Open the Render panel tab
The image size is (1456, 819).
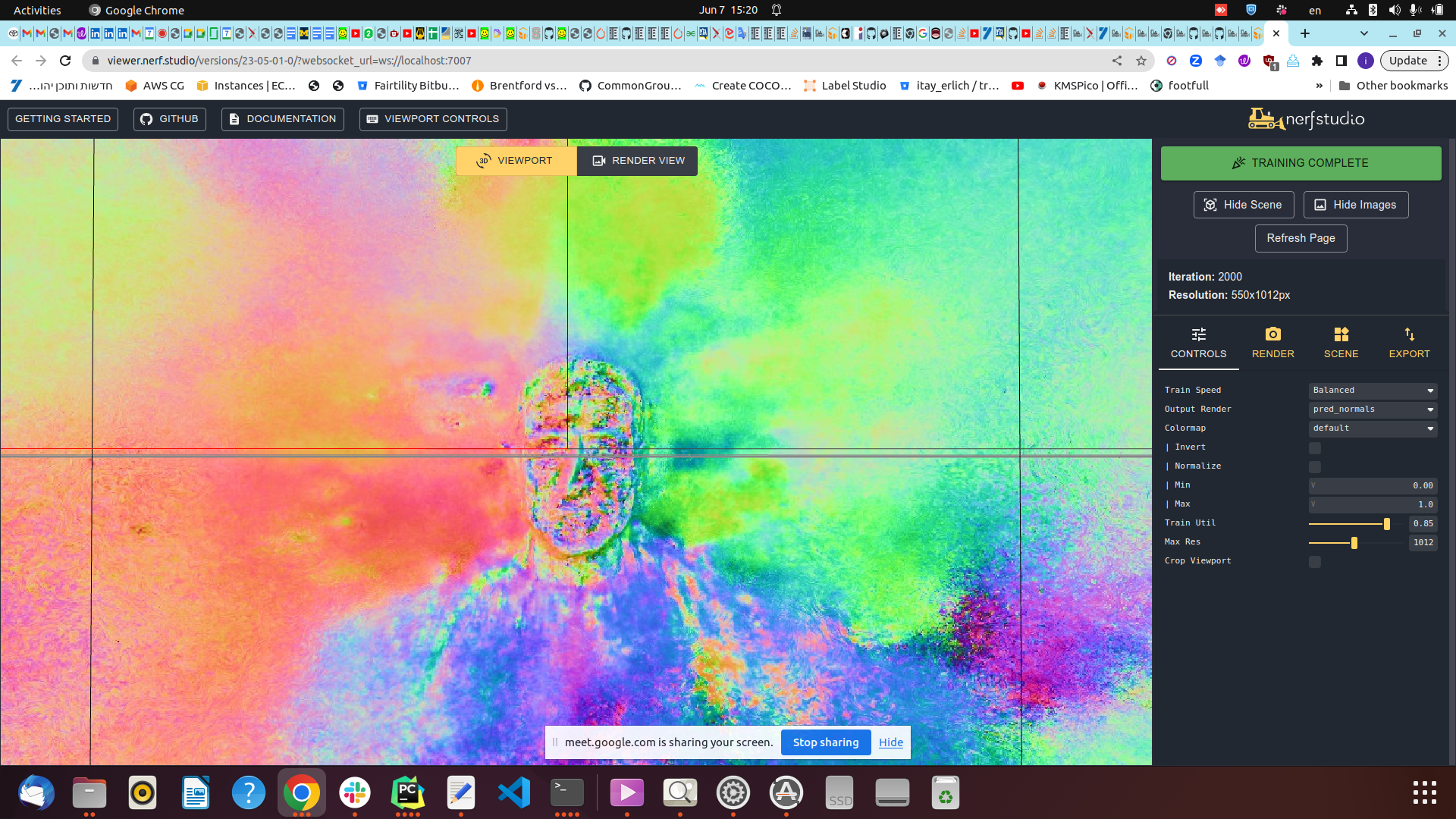click(x=1273, y=343)
